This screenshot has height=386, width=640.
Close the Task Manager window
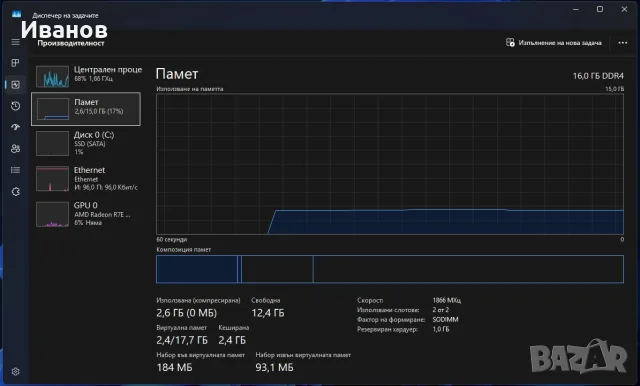624,9
